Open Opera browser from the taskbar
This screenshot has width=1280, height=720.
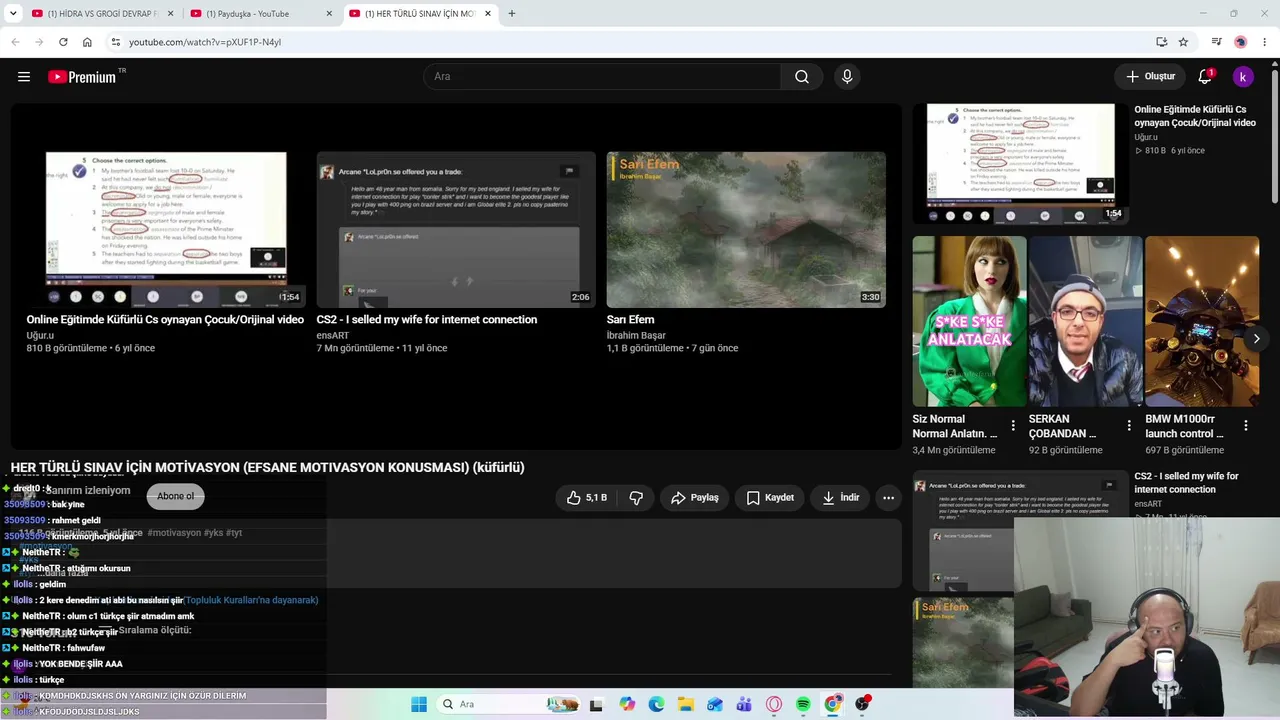773,704
